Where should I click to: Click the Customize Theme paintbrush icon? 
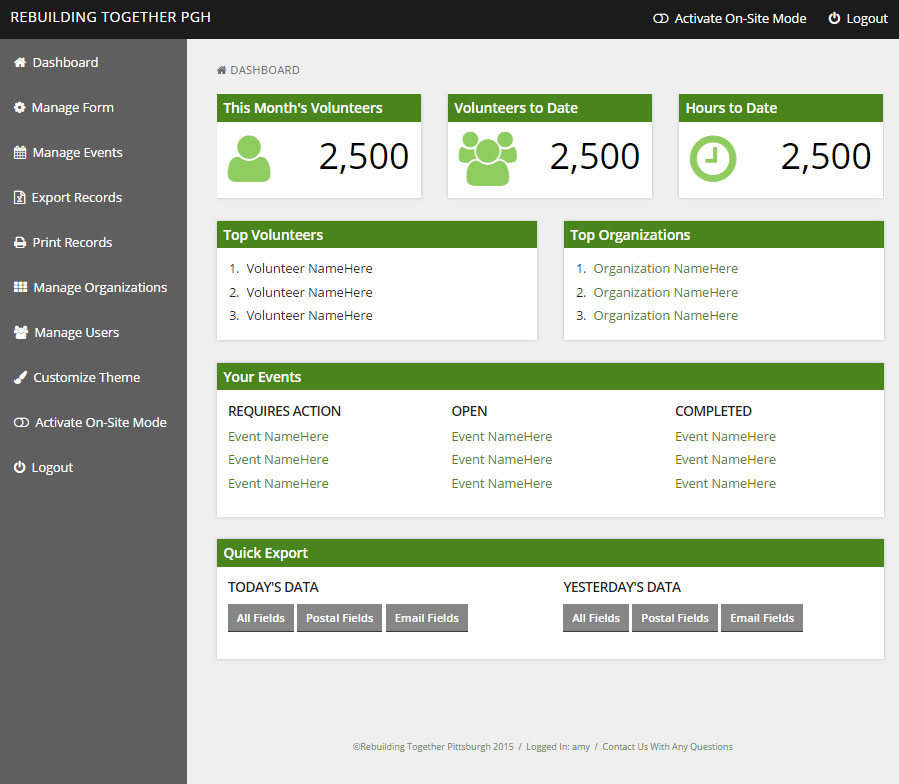(21, 377)
